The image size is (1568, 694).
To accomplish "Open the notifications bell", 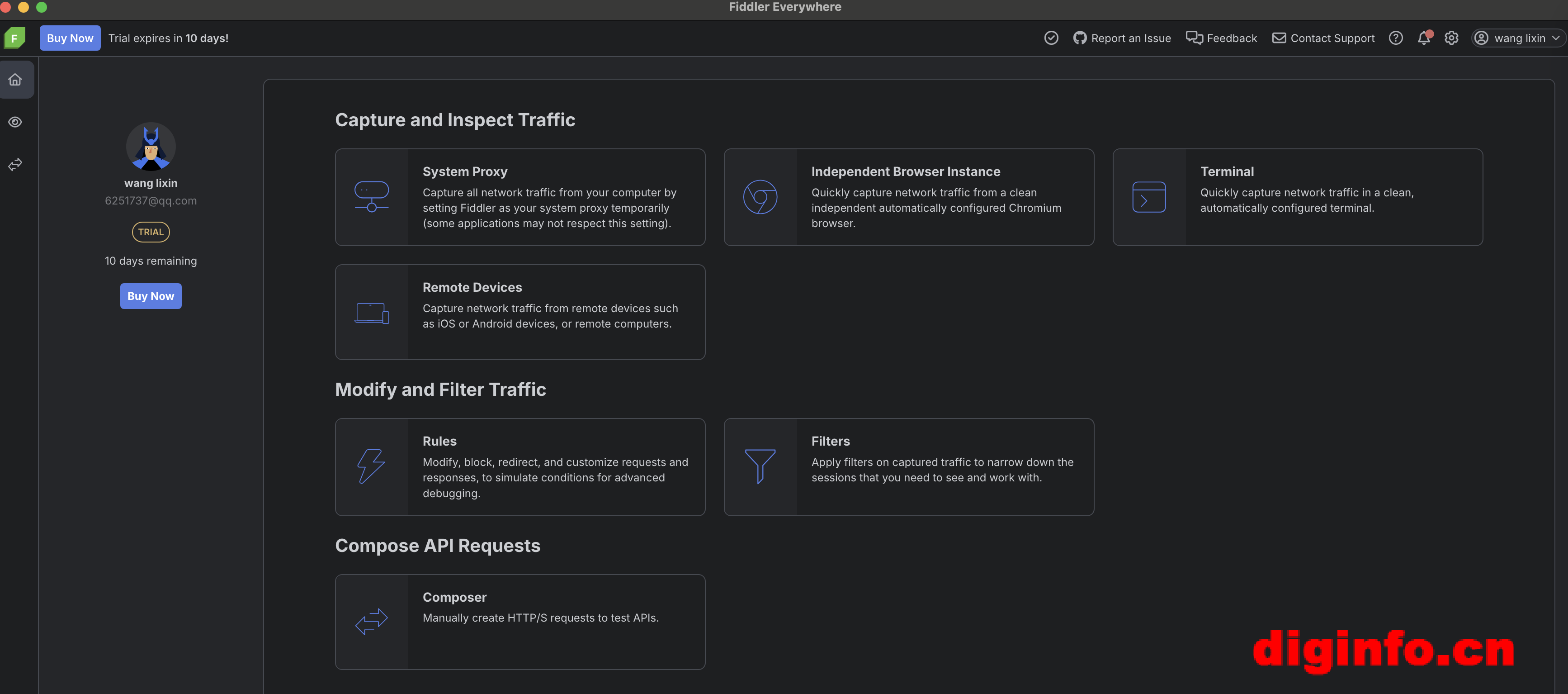I will coord(1424,38).
